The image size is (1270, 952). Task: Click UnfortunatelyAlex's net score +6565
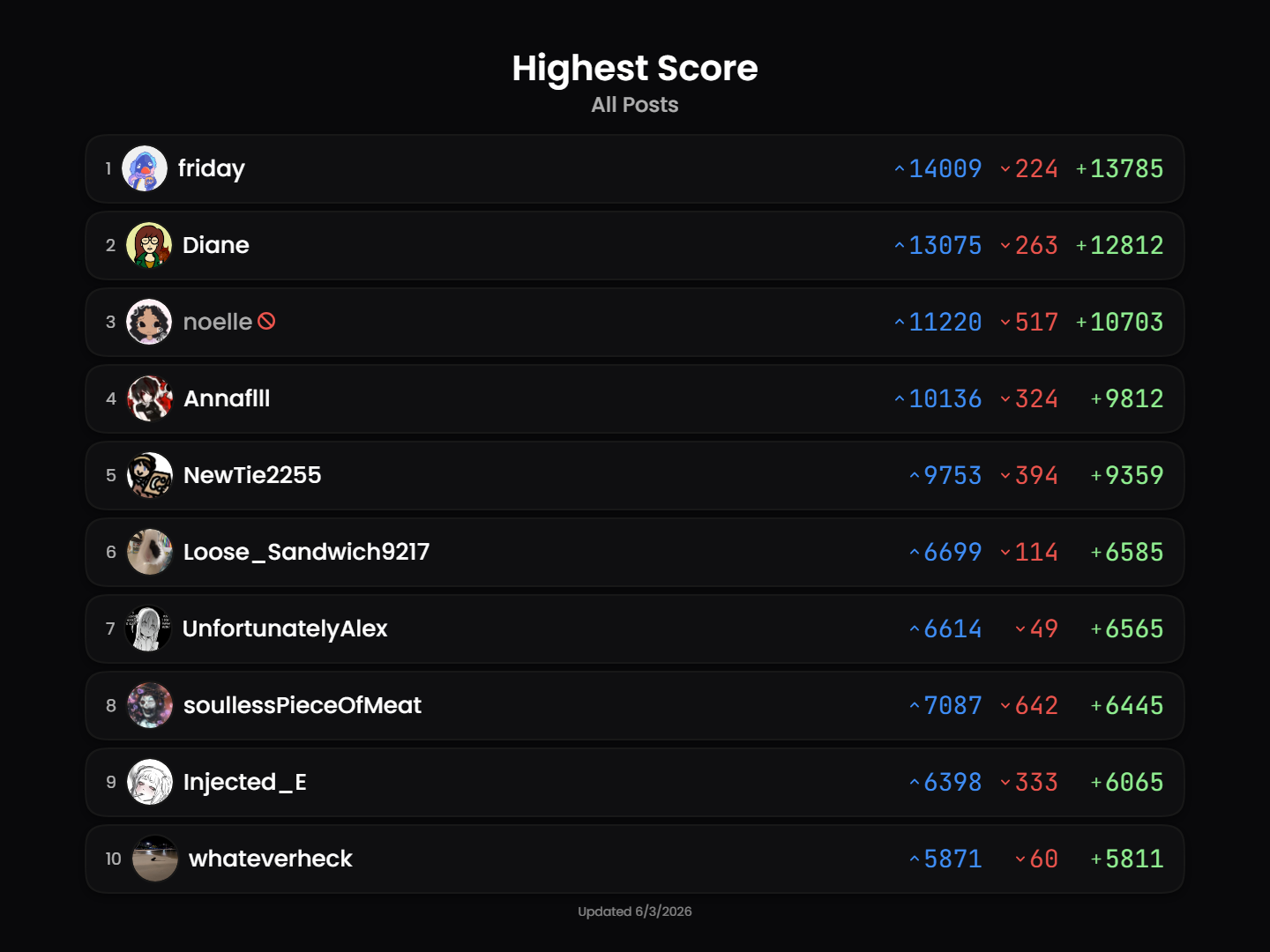(1127, 628)
